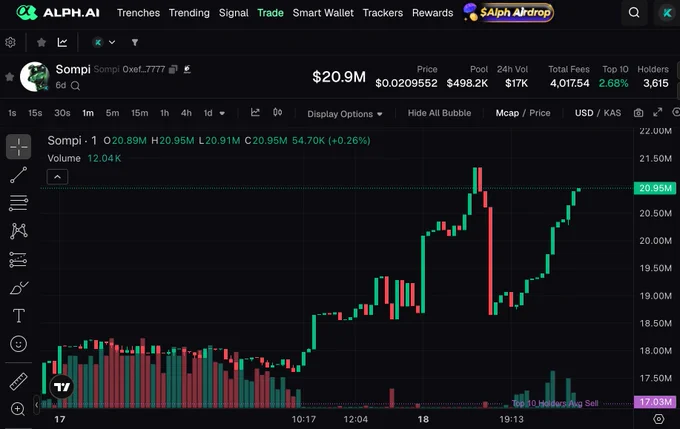This screenshot has height=429, width=680.
Task: Click the price $0.0209552
Action: [x=406, y=83]
